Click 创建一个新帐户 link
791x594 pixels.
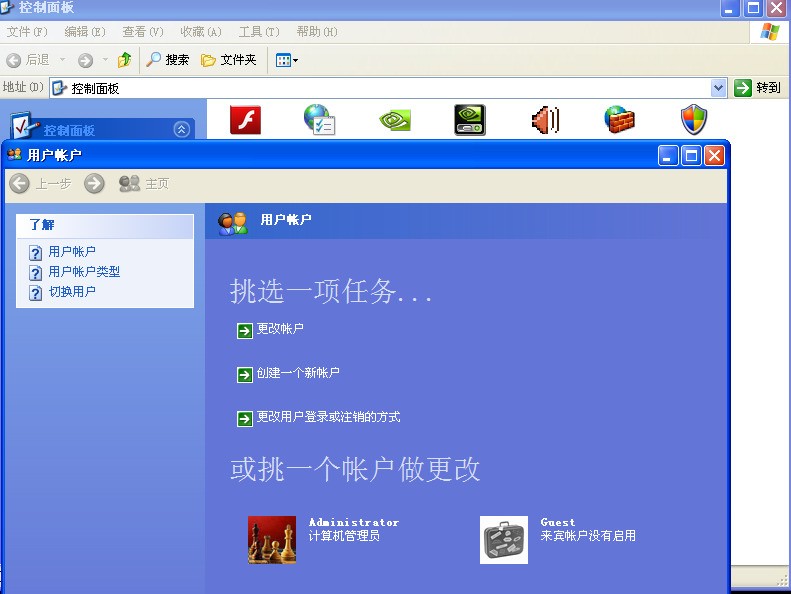pyautogui.click(x=297, y=373)
